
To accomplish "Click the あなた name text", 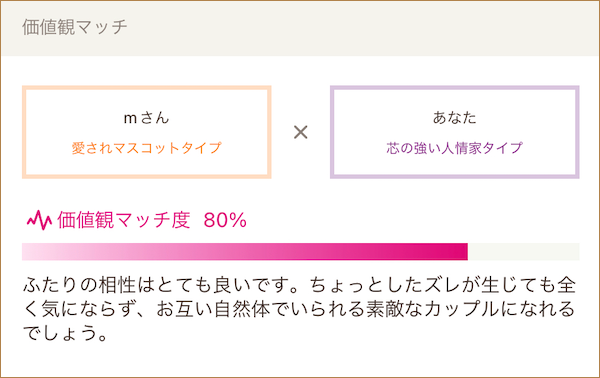I will (455, 117).
